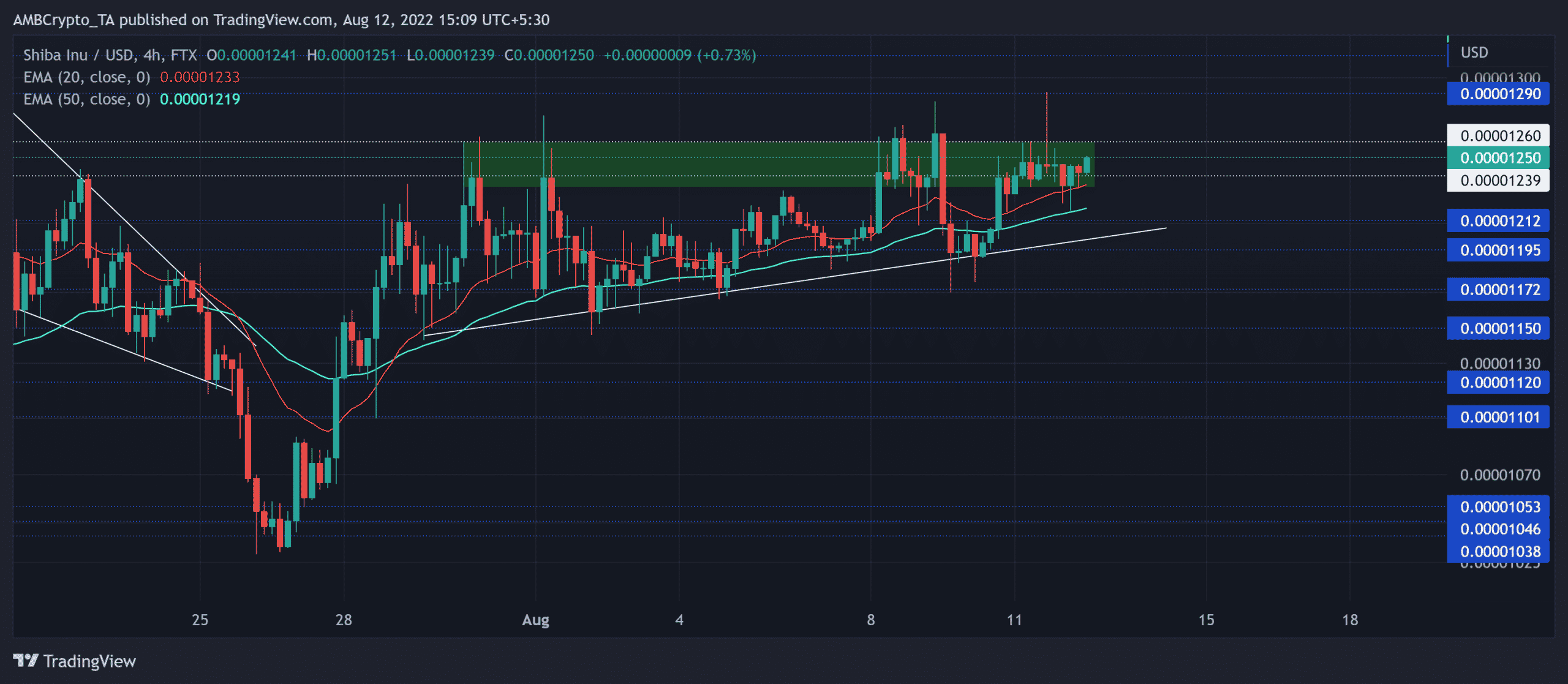Click the open price O0.00001241 value

(251, 55)
